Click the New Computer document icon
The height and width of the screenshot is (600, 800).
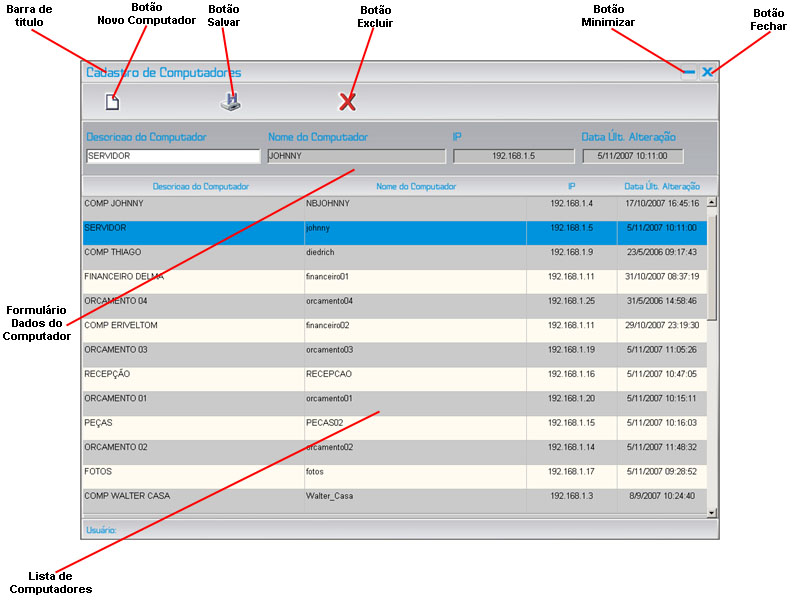(x=112, y=101)
